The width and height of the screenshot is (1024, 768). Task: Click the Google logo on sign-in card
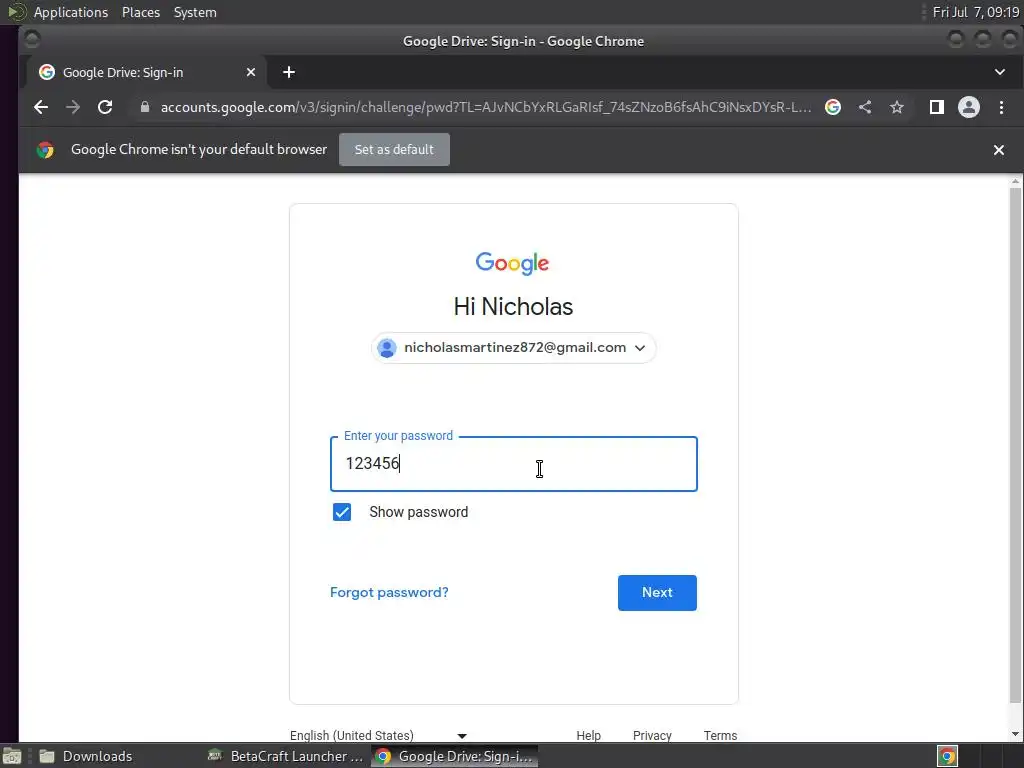pos(513,263)
